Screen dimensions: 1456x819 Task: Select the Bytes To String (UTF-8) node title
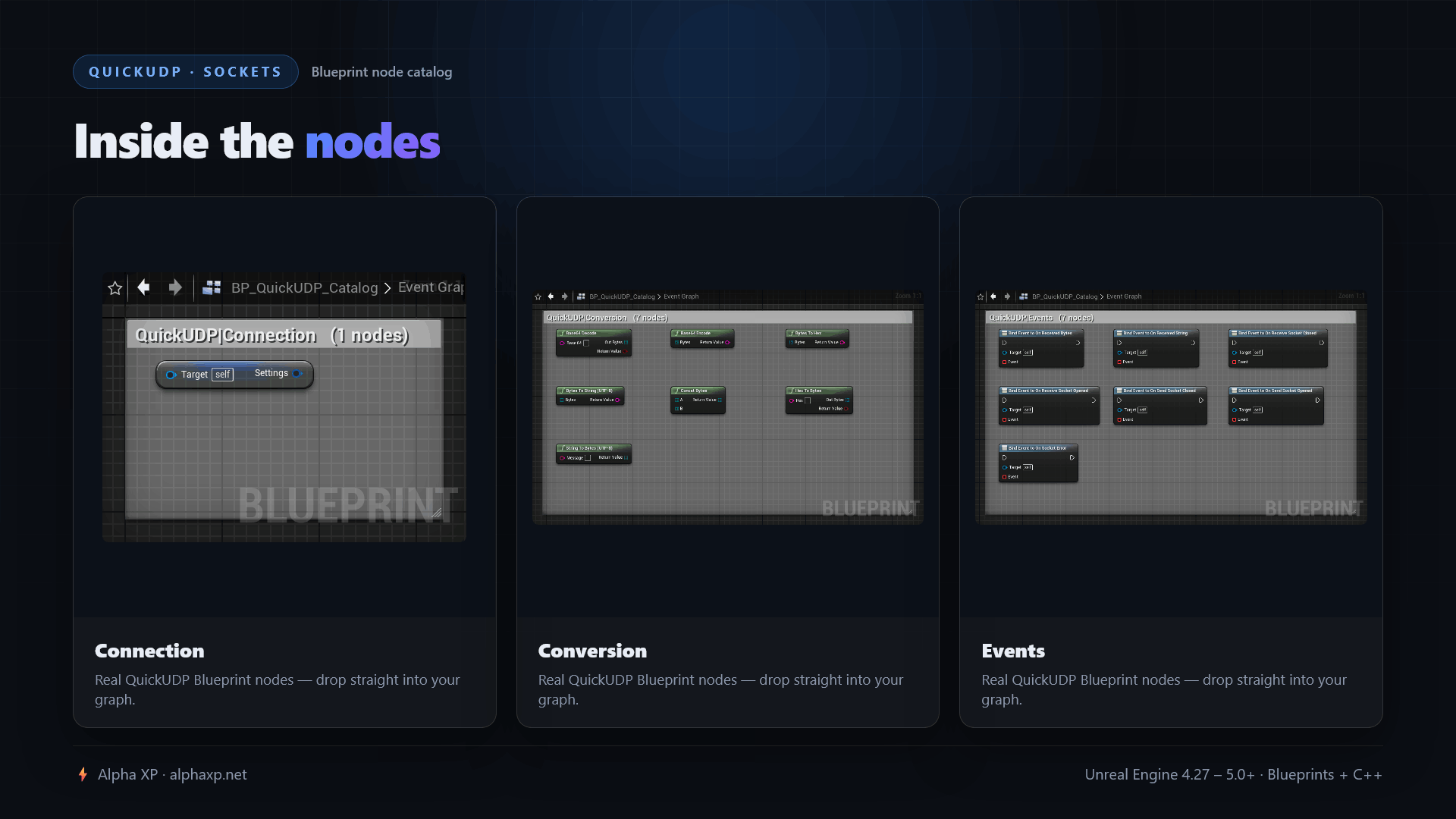[590, 391]
